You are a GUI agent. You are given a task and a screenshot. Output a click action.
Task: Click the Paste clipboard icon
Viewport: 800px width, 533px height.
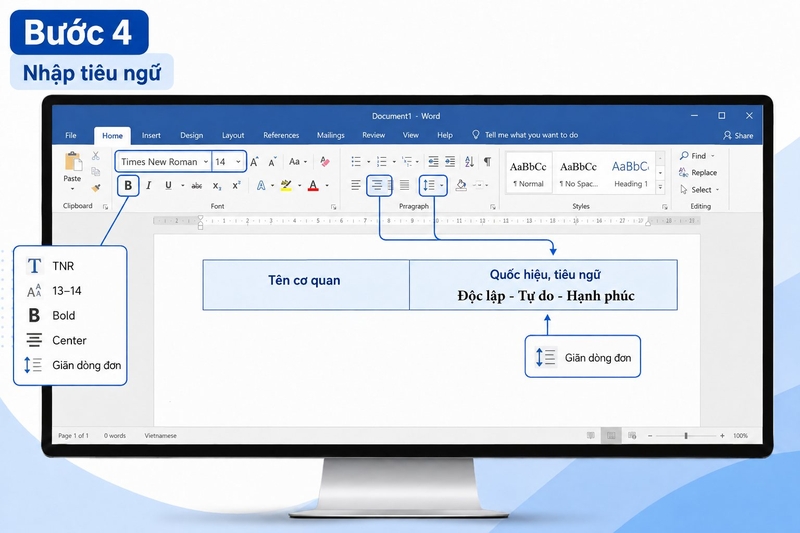coord(73,162)
